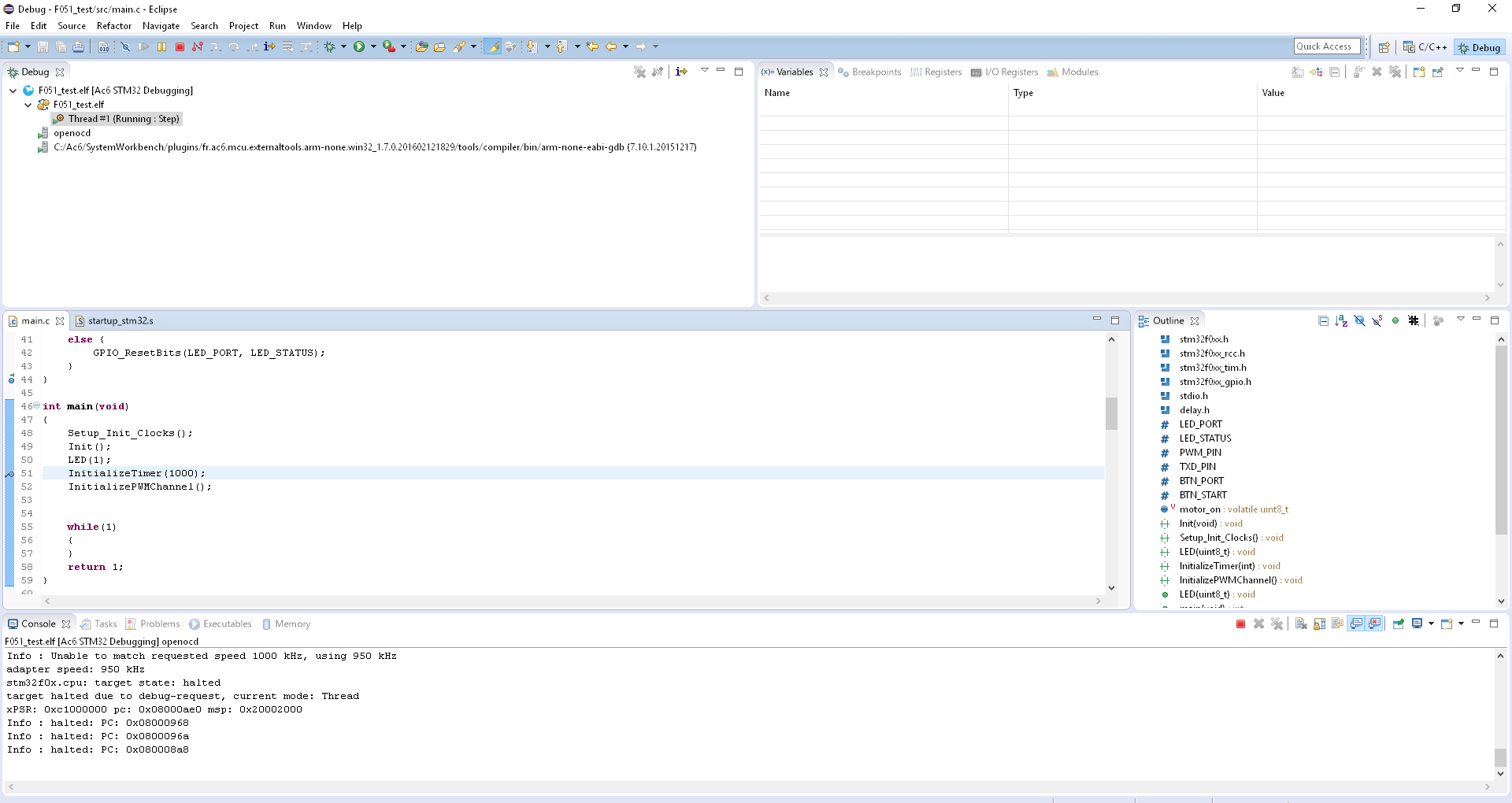Open the Variables view menu triangle
The image size is (1512, 803).
click(x=1459, y=71)
